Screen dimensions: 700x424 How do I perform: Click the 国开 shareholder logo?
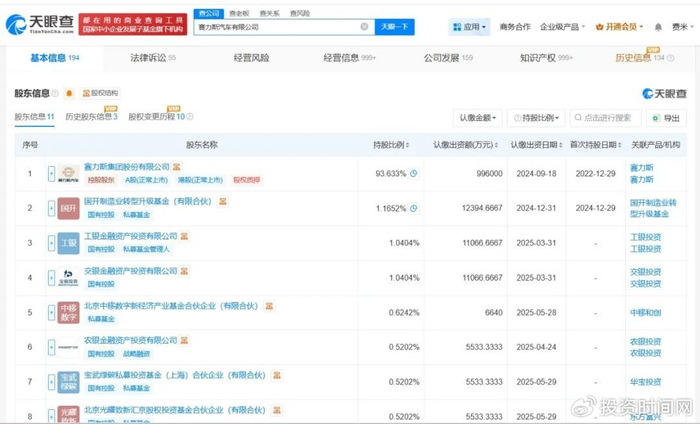click(x=68, y=208)
